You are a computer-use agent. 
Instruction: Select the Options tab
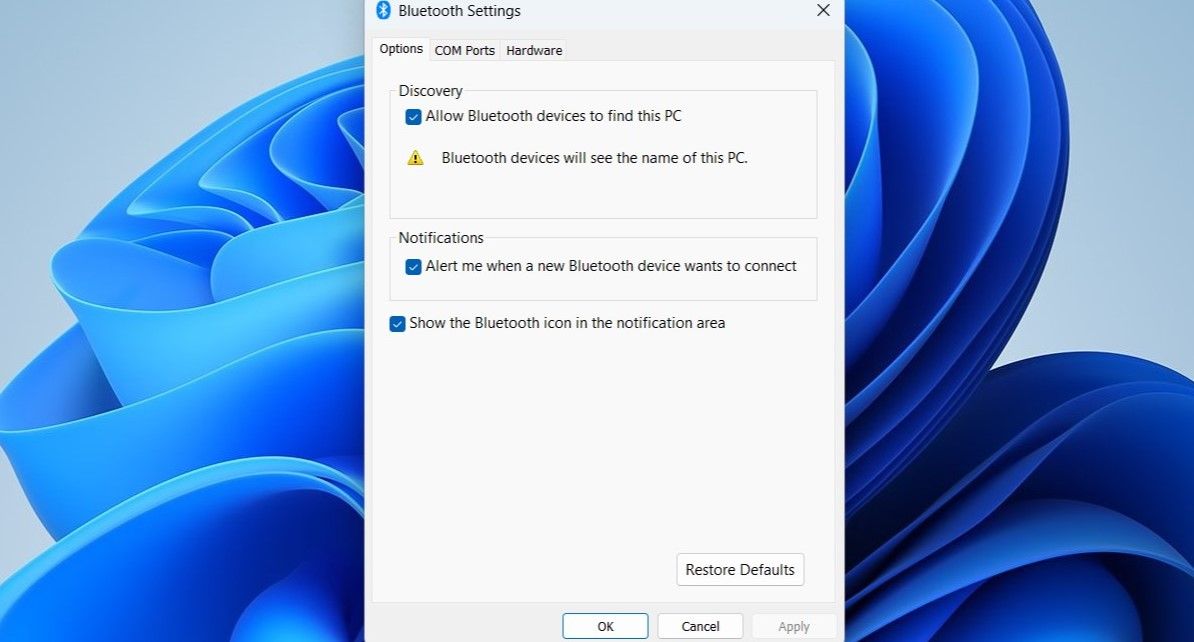coord(400,48)
